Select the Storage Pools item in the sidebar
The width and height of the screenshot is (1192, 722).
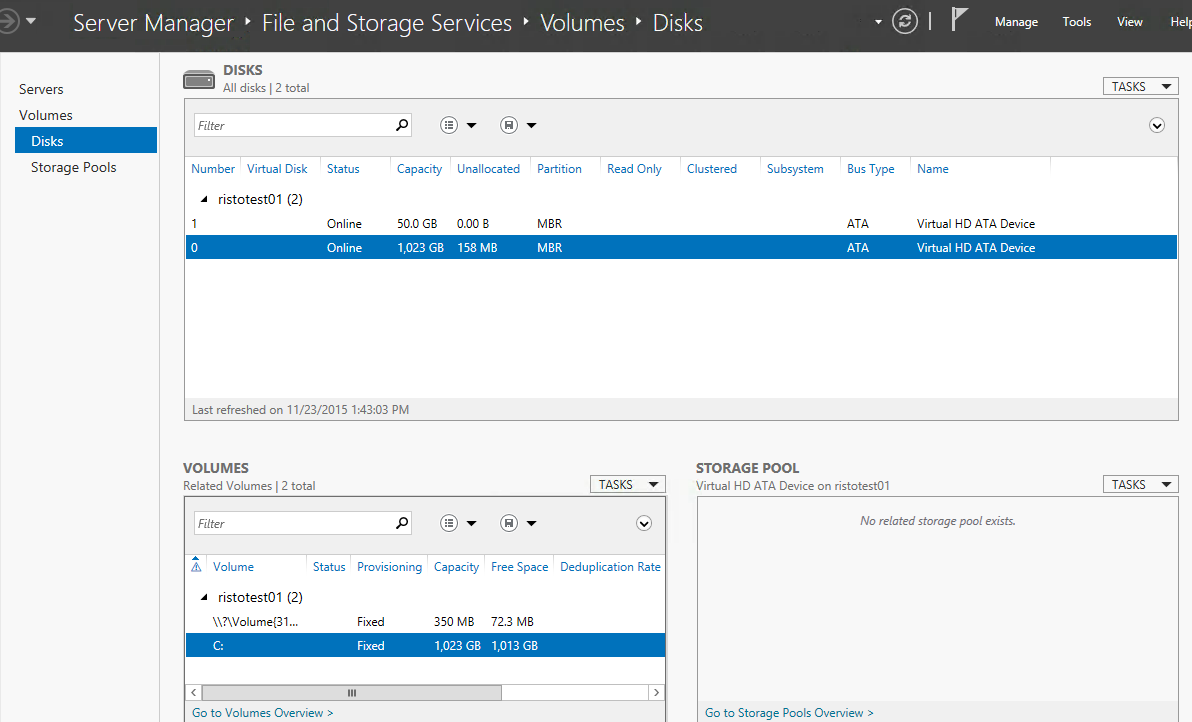pyautogui.click(x=74, y=167)
